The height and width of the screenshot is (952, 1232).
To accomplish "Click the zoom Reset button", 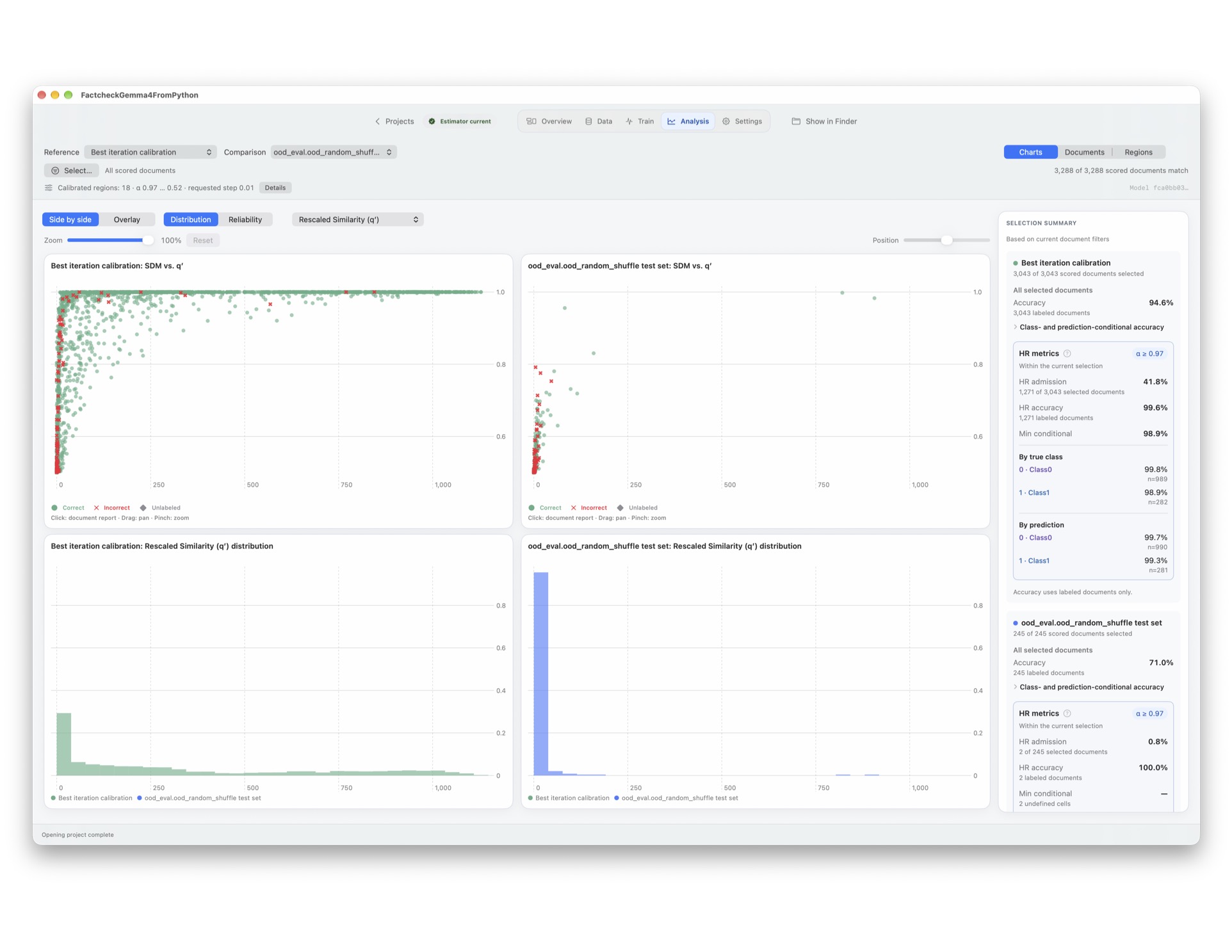I will pyautogui.click(x=203, y=241).
